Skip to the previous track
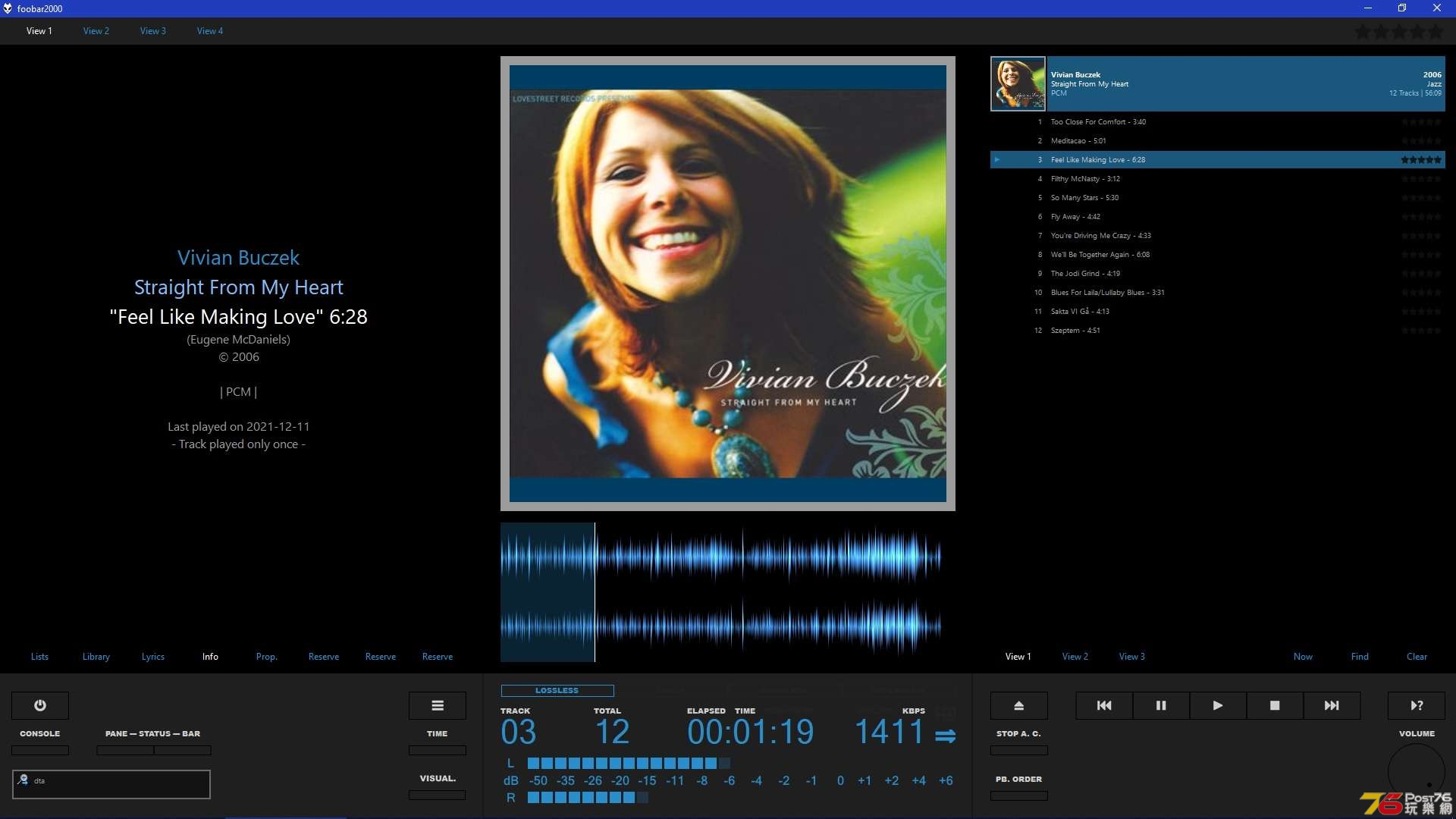Image resolution: width=1456 pixels, height=819 pixels. point(1104,705)
